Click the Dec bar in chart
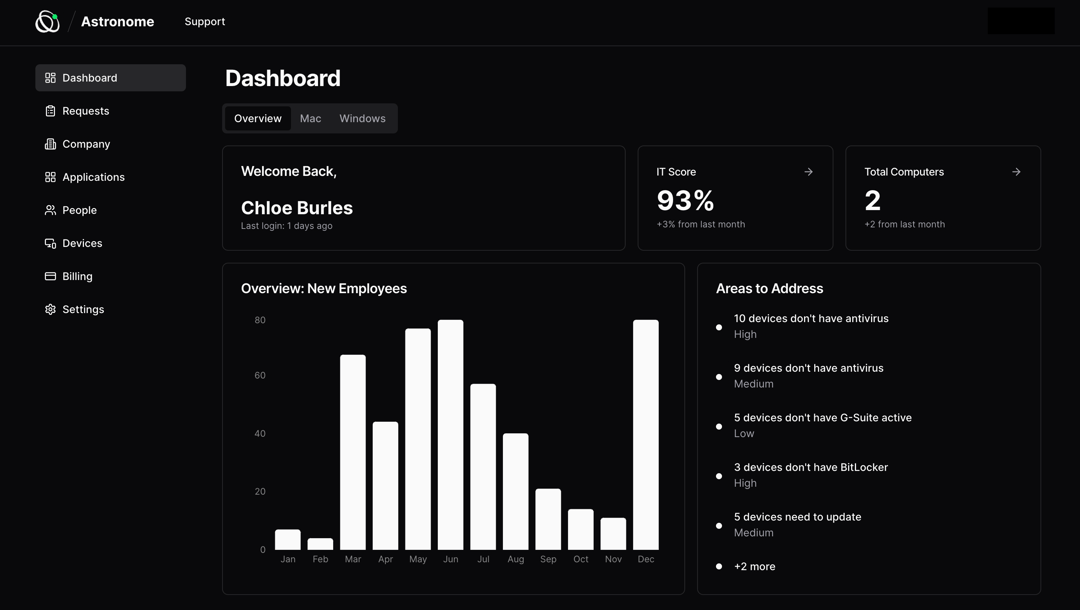This screenshot has width=1080, height=610. click(x=646, y=434)
